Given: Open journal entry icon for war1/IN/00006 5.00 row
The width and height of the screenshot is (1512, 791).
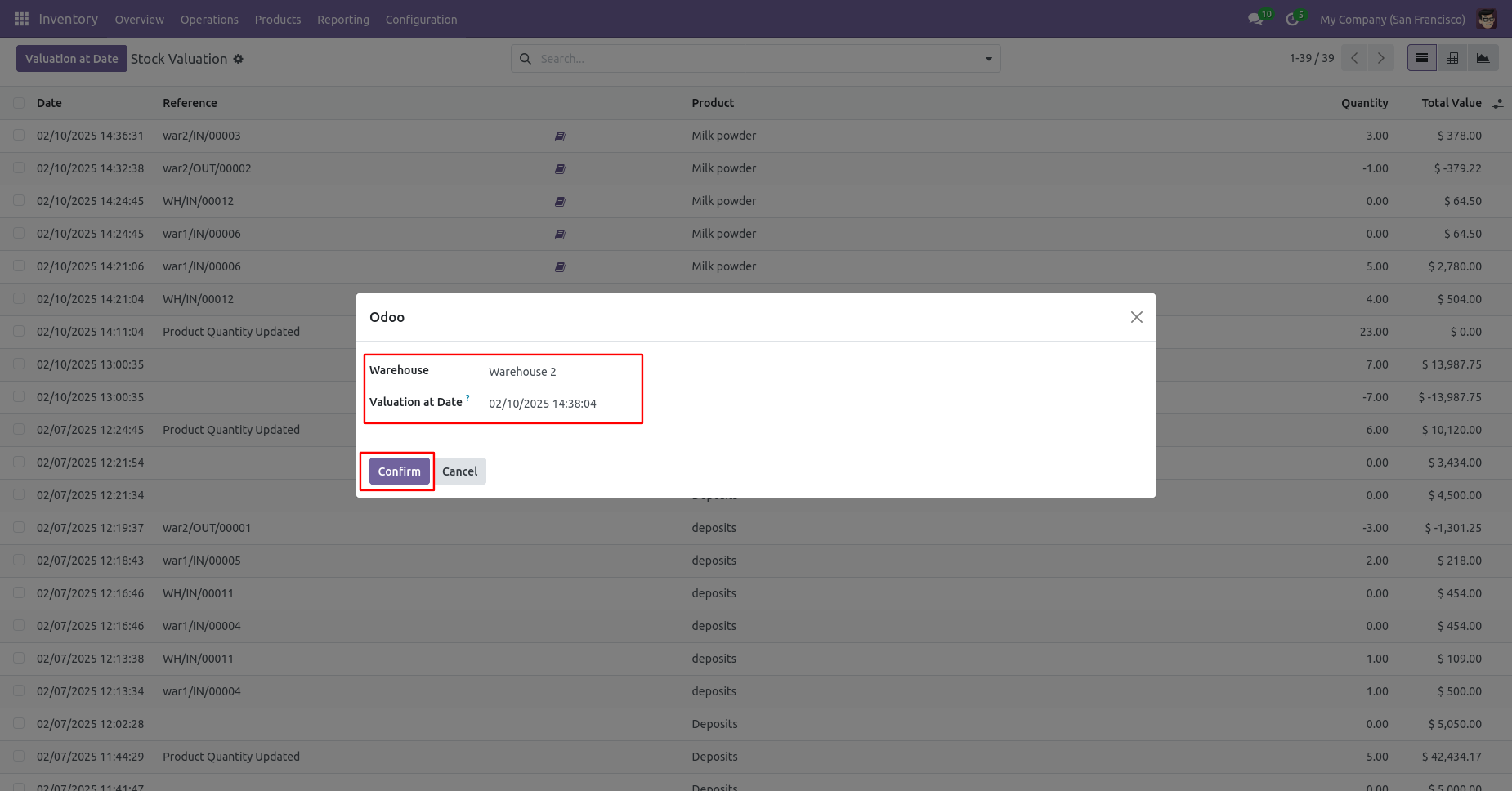Looking at the screenshot, I should [x=560, y=267].
